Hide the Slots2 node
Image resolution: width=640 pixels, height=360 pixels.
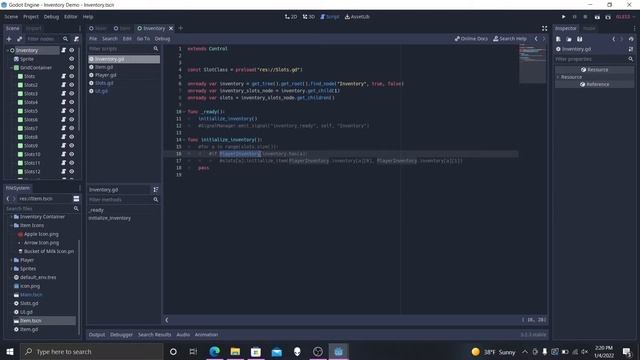(x=71, y=85)
